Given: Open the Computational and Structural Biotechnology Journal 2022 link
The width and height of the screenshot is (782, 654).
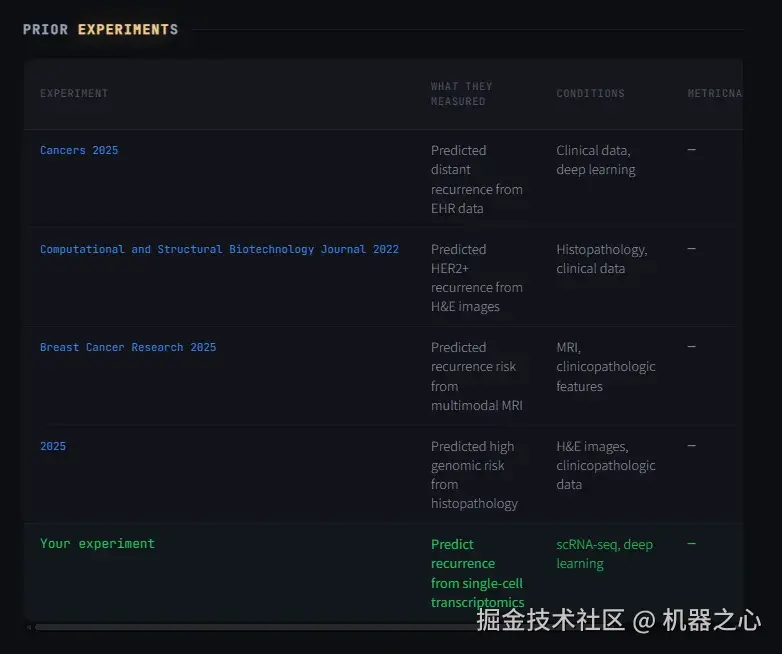Looking at the screenshot, I should (219, 249).
